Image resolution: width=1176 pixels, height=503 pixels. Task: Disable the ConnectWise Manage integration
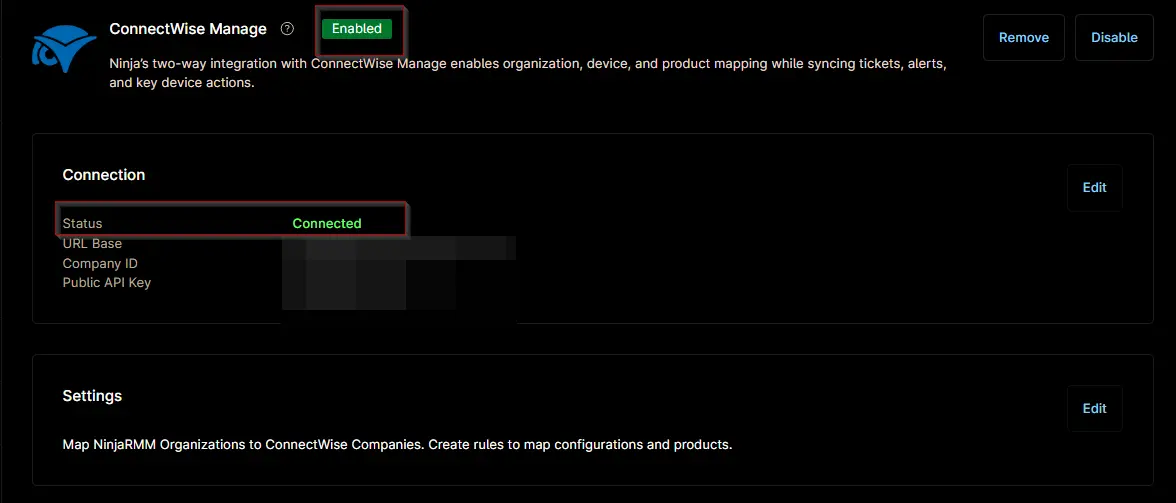pyautogui.click(x=1114, y=37)
